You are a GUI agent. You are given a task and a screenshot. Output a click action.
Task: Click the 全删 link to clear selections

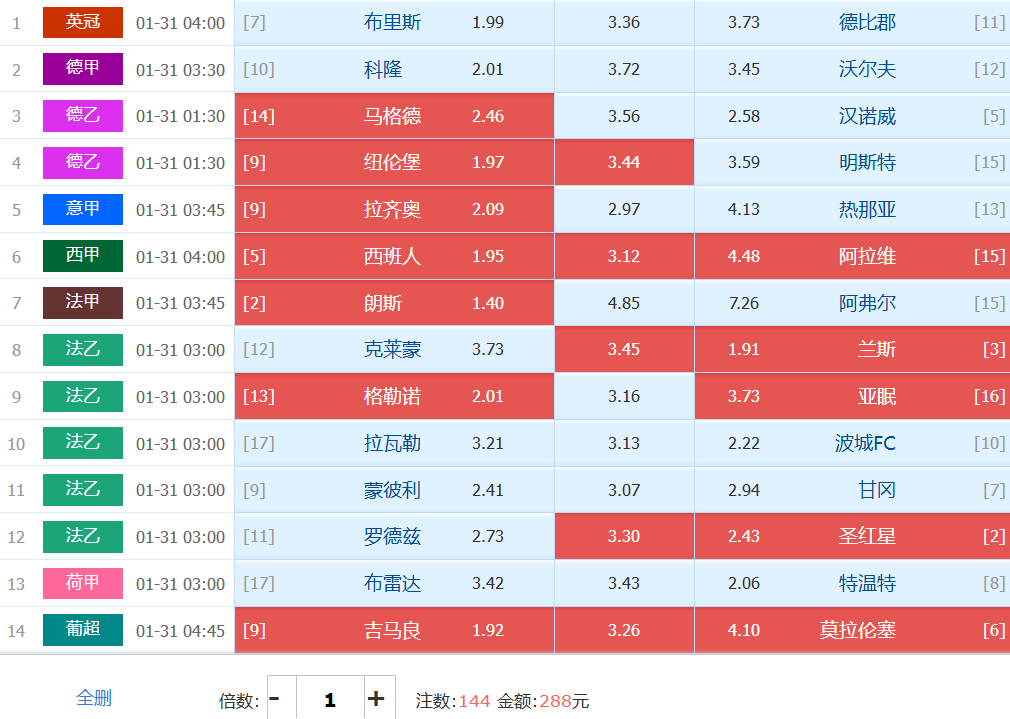(94, 698)
